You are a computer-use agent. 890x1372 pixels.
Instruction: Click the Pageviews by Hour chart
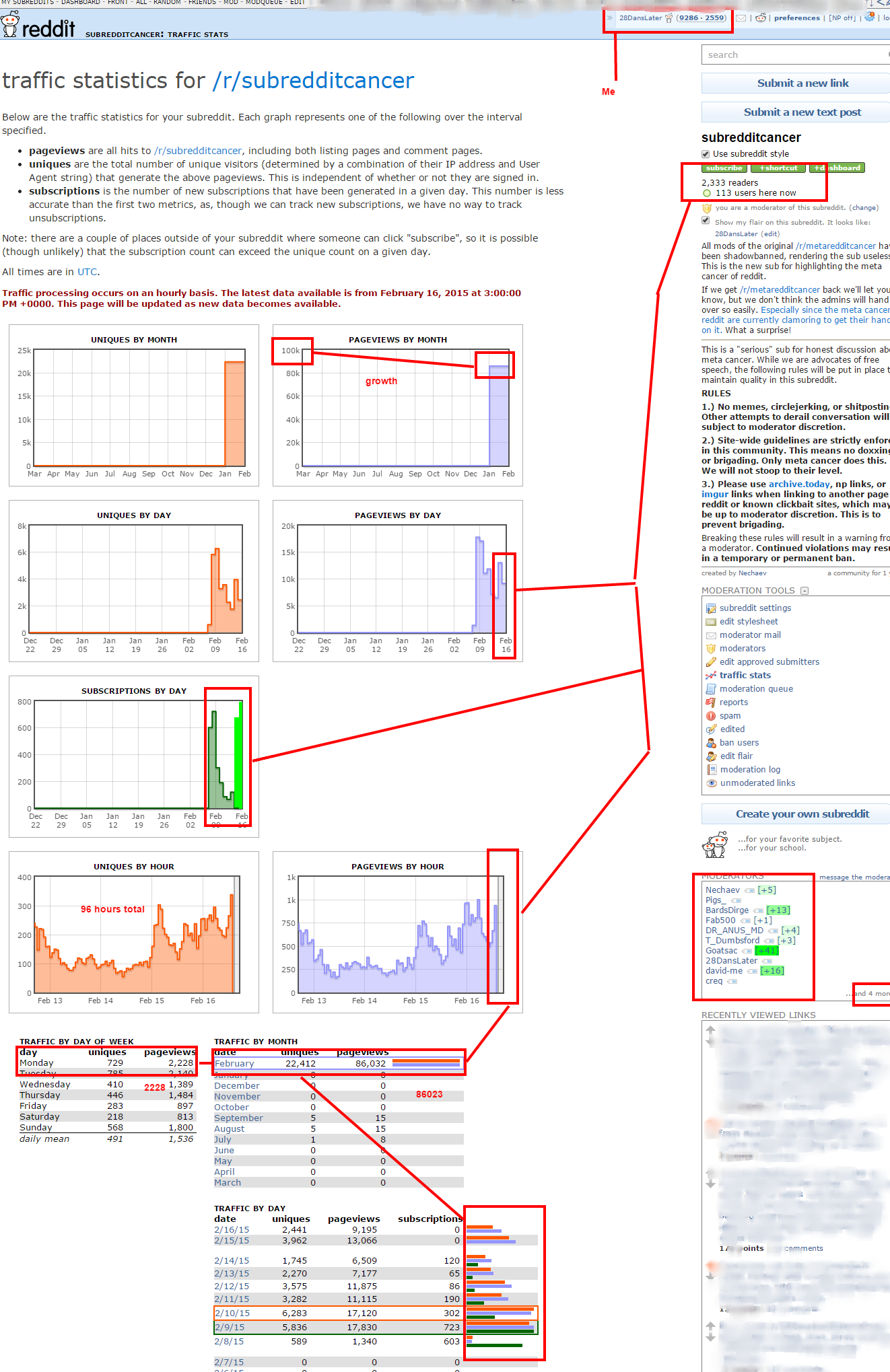[398, 932]
